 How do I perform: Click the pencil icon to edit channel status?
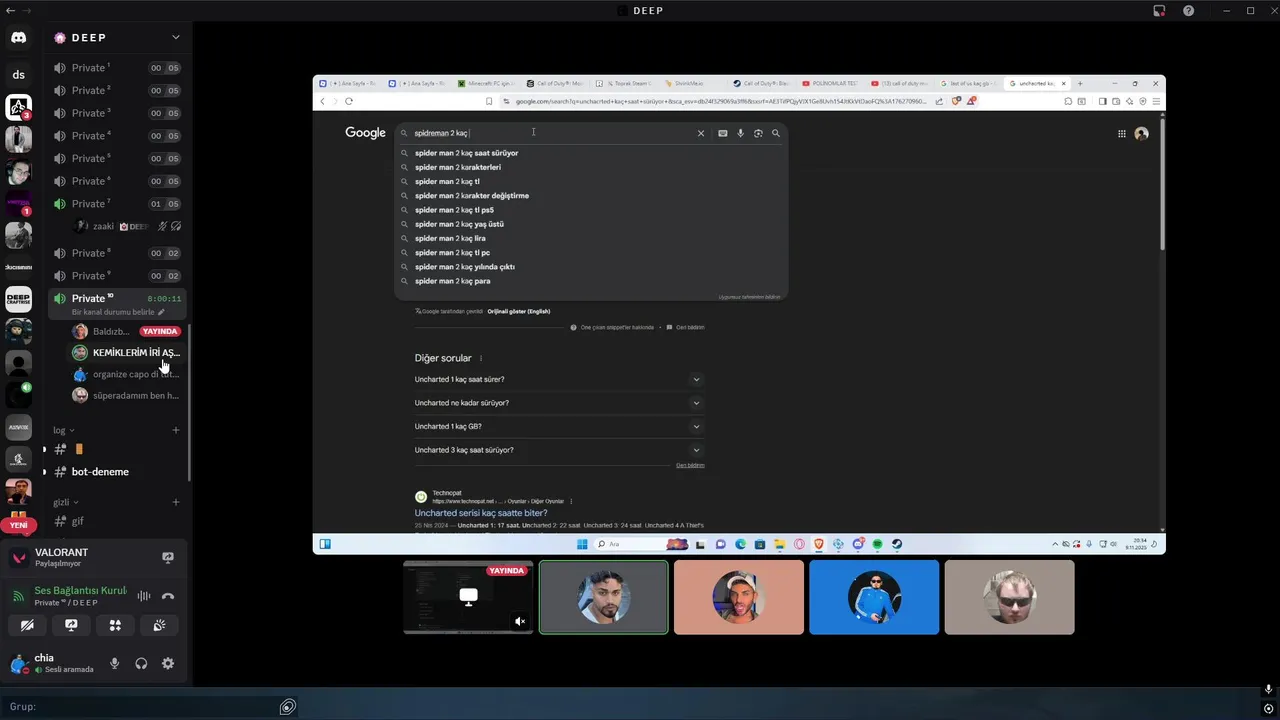coord(161,312)
